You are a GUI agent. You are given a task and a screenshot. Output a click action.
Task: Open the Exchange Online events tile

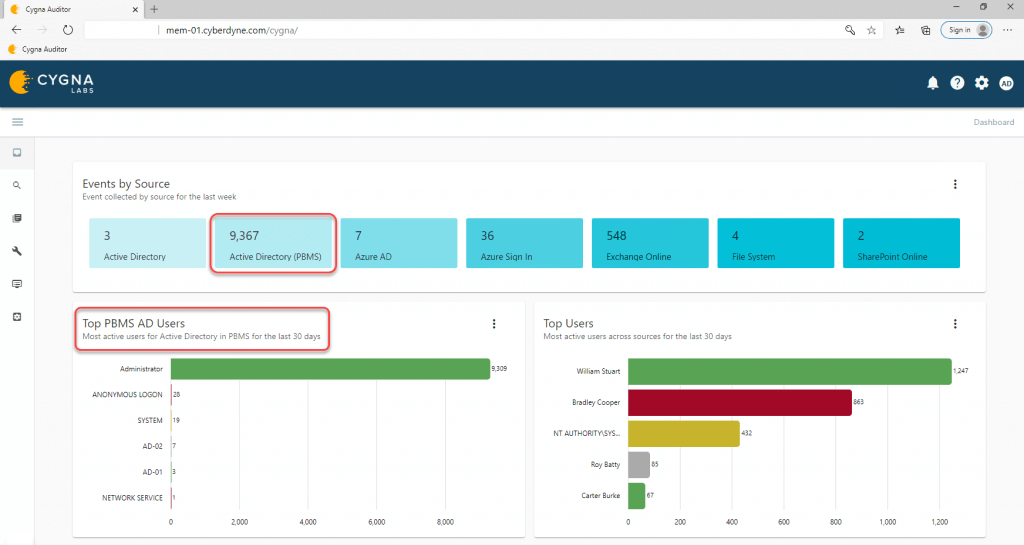pos(649,244)
